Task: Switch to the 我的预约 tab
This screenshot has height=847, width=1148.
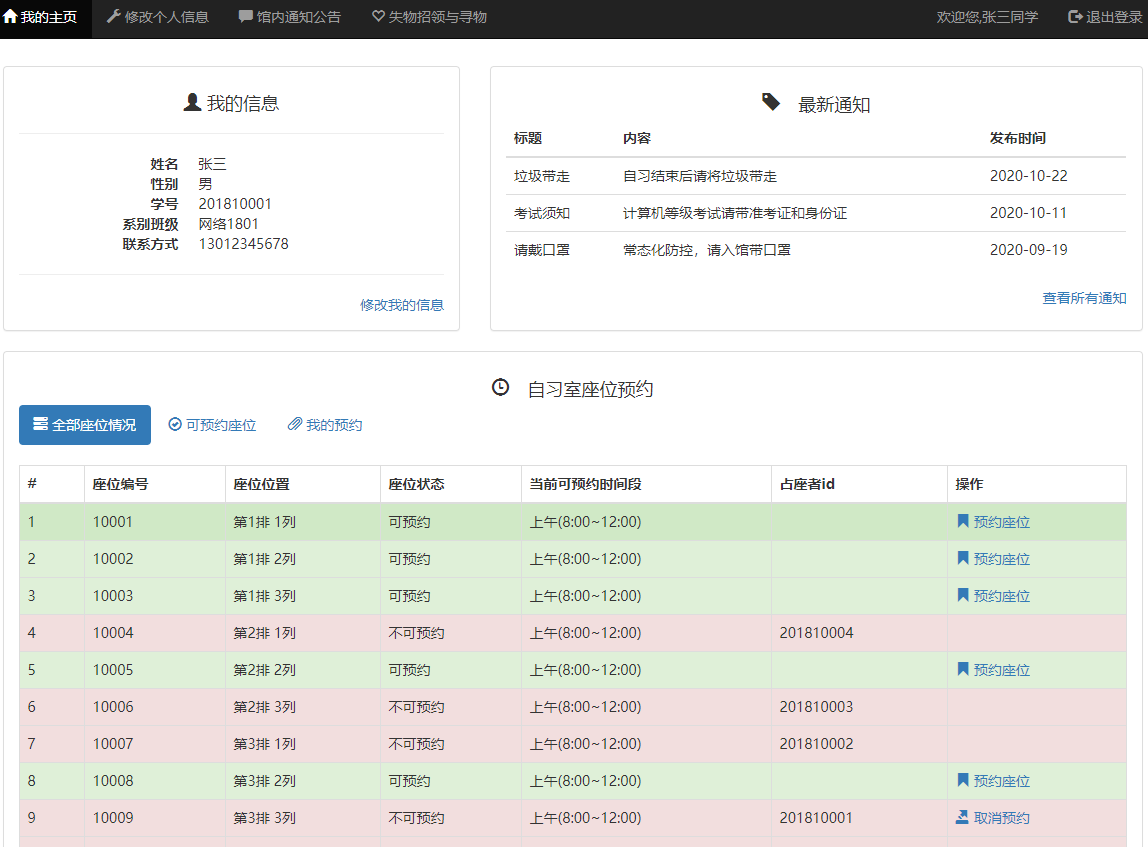Action: [x=325, y=425]
